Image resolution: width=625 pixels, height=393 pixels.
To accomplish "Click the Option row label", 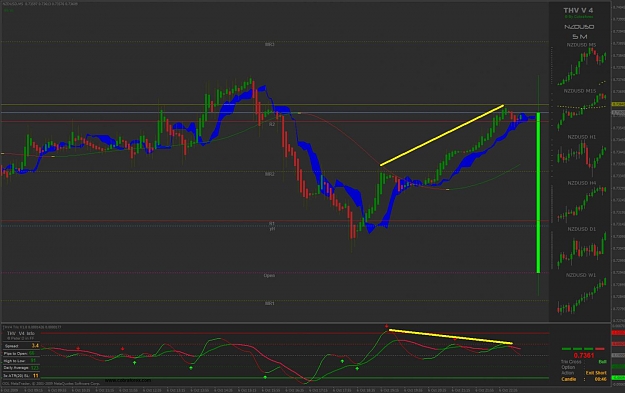I will 568,367.
